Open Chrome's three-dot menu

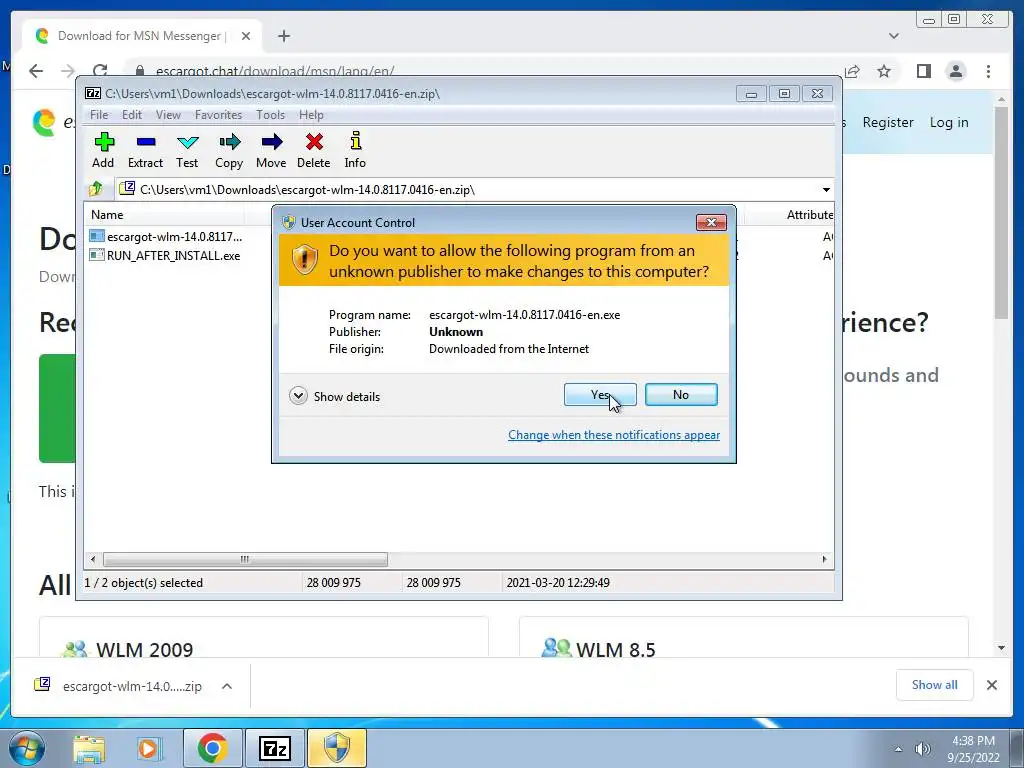click(x=988, y=71)
